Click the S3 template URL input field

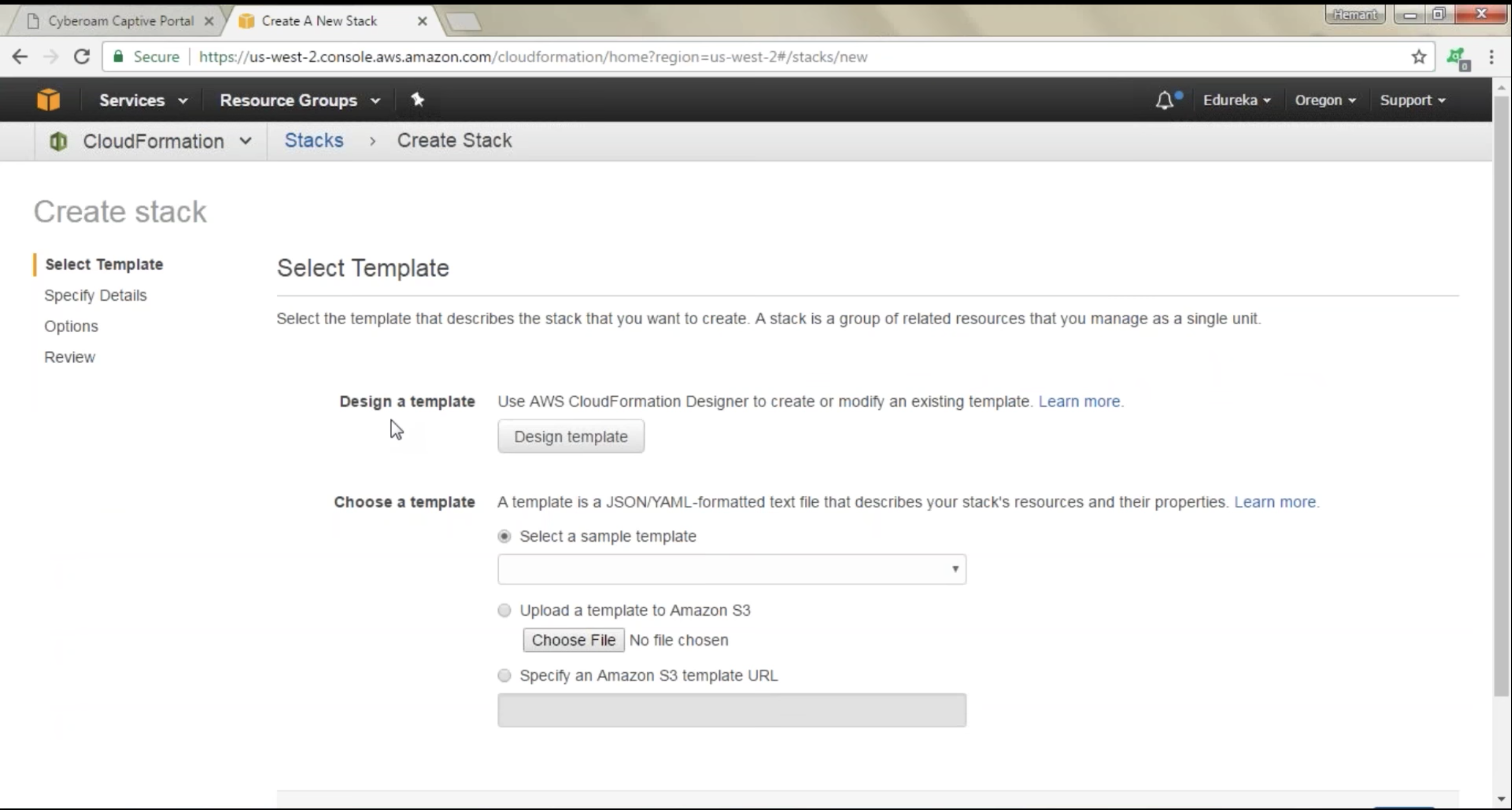pos(732,710)
